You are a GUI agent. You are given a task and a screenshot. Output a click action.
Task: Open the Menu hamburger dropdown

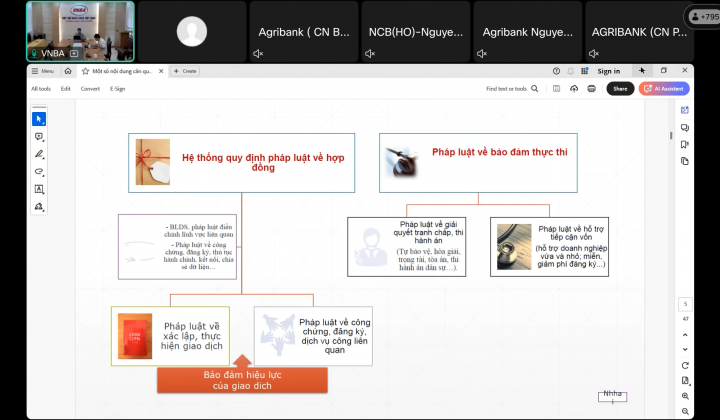point(43,71)
